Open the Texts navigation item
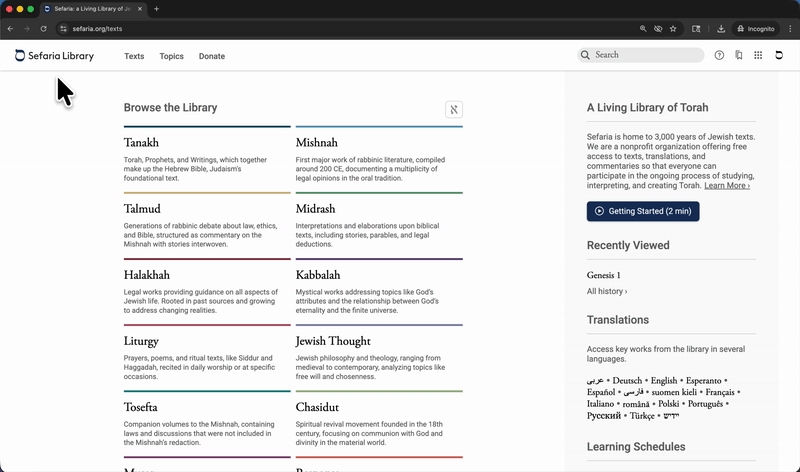 [134, 56]
